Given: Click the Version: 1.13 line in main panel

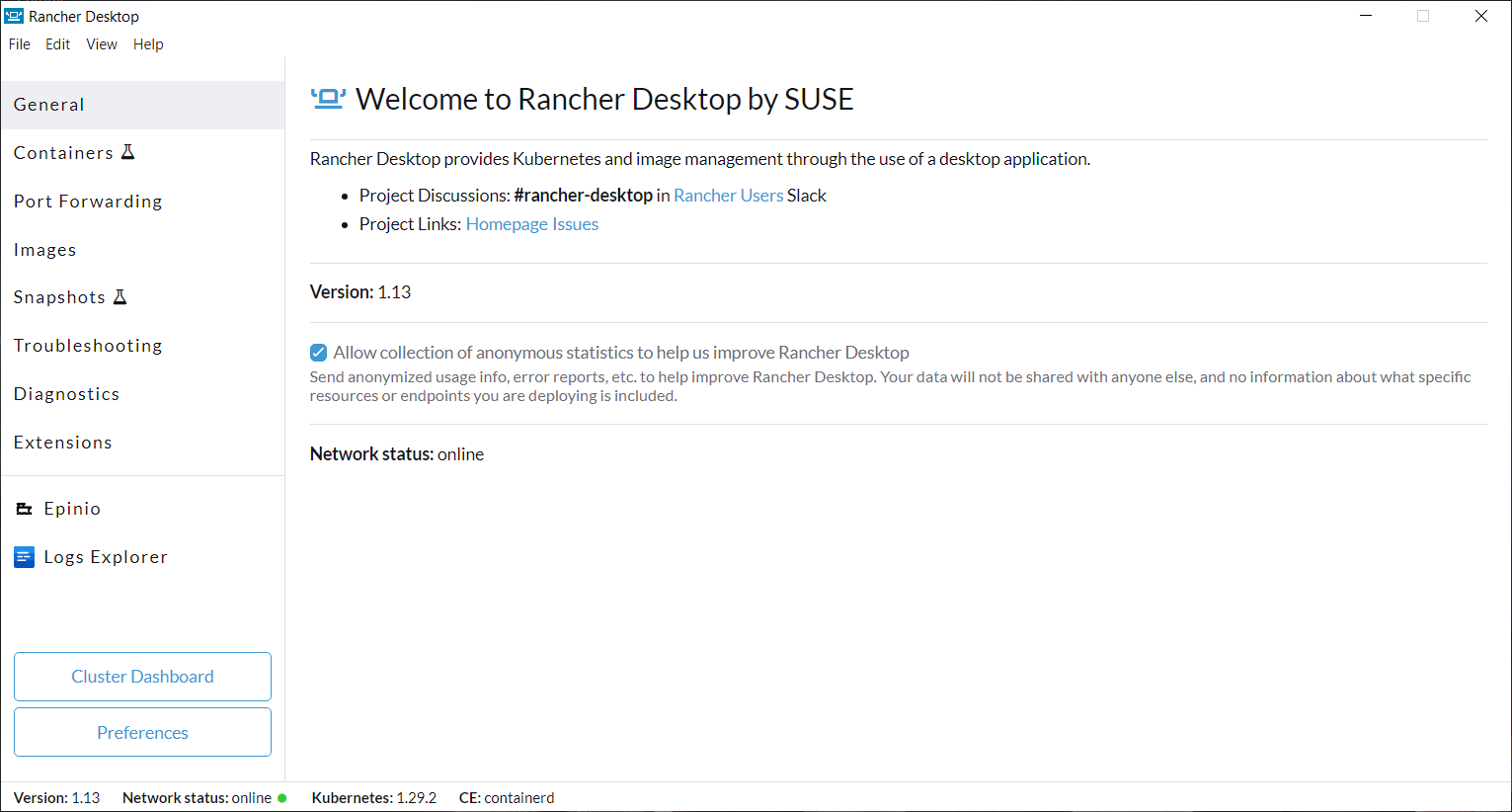Looking at the screenshot, I should [x=360, y=292].
